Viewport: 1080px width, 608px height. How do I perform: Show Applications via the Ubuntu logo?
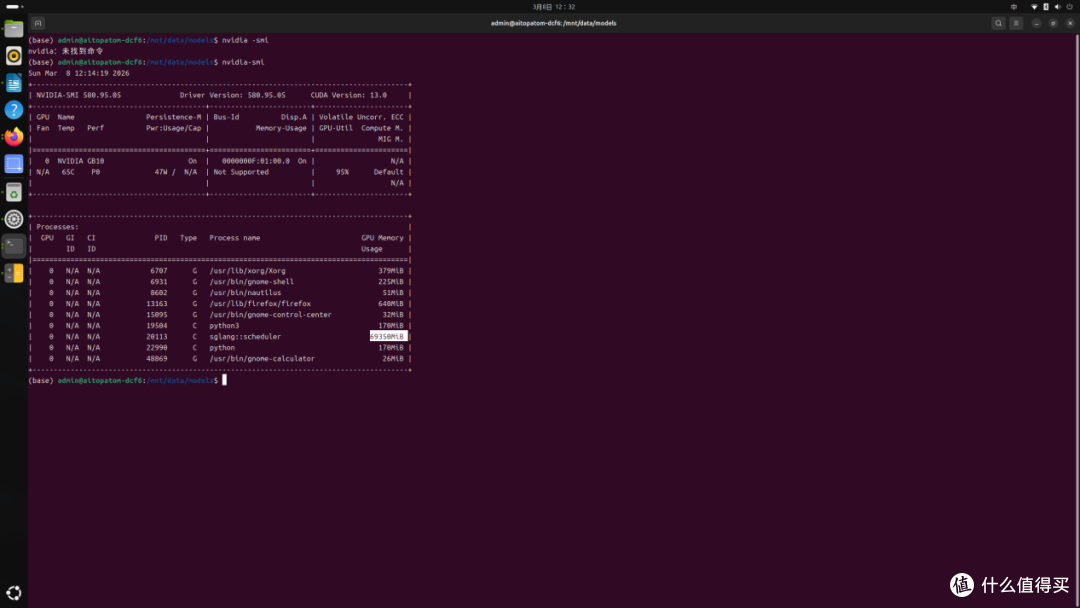[14, 593]
